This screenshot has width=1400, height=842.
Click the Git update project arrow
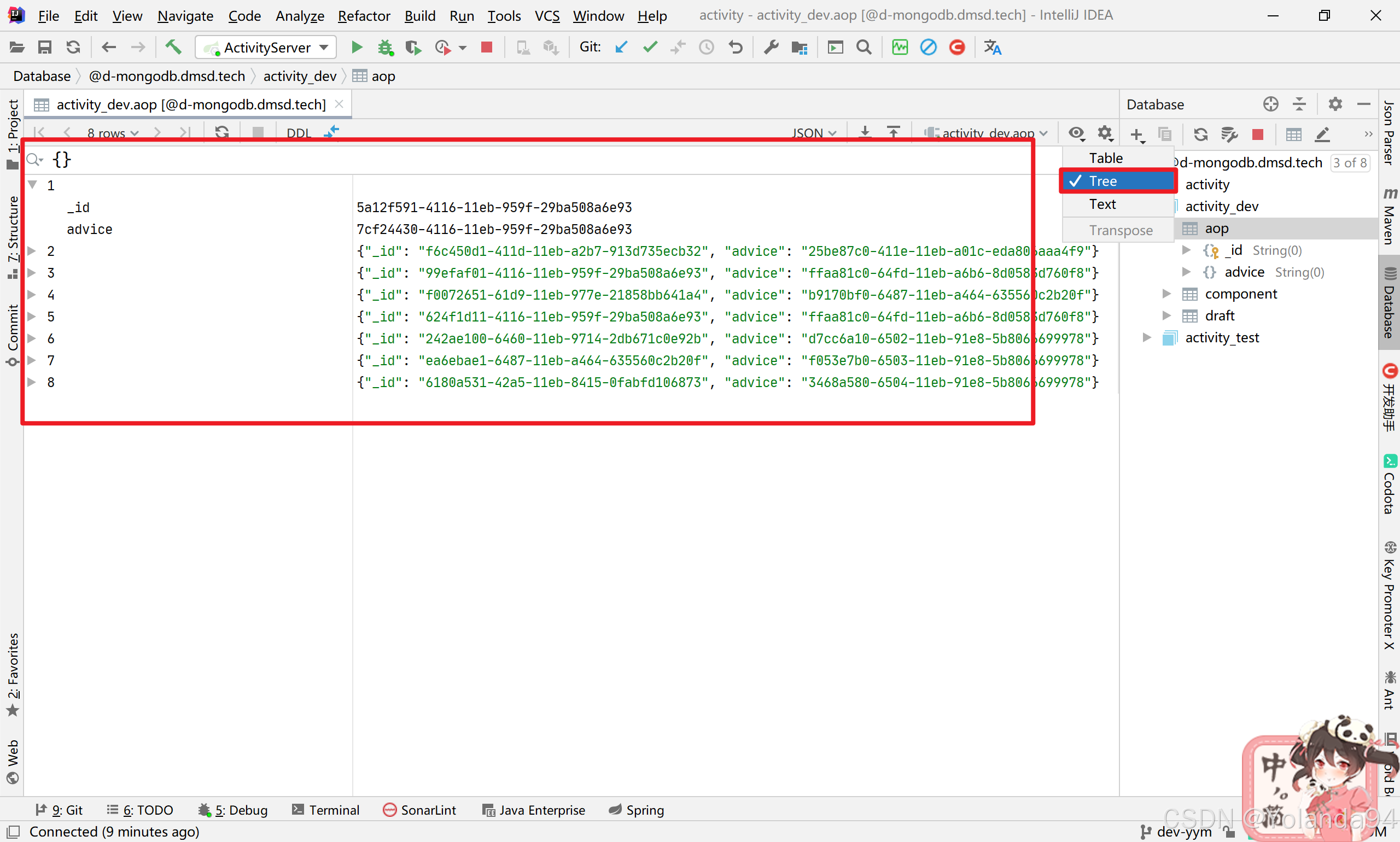[x=621, y=48]
